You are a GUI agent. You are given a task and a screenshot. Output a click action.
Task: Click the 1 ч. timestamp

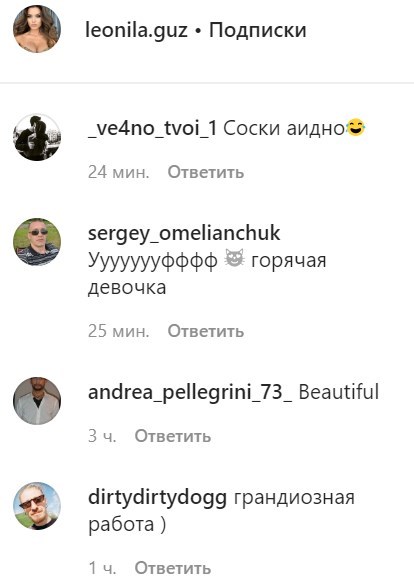(102, 568)
